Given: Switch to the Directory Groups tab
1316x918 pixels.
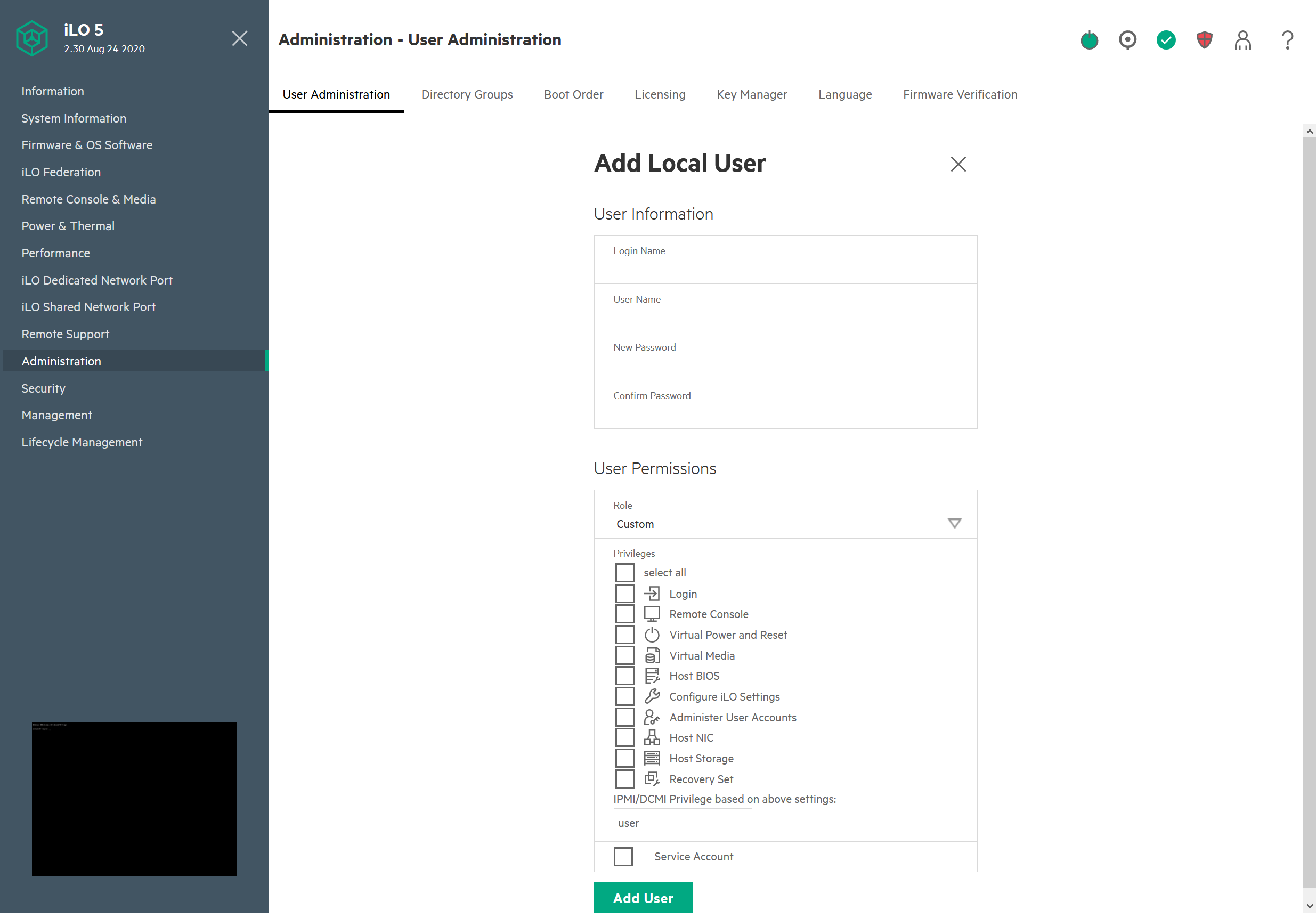Looking at the screenshot, I should 467,94.
